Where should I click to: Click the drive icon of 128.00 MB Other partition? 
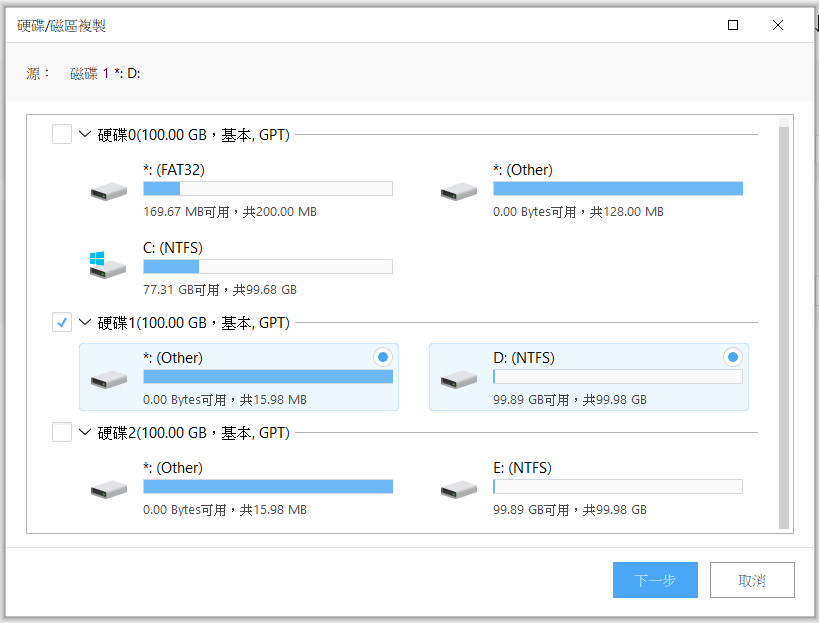coord(459,192)
